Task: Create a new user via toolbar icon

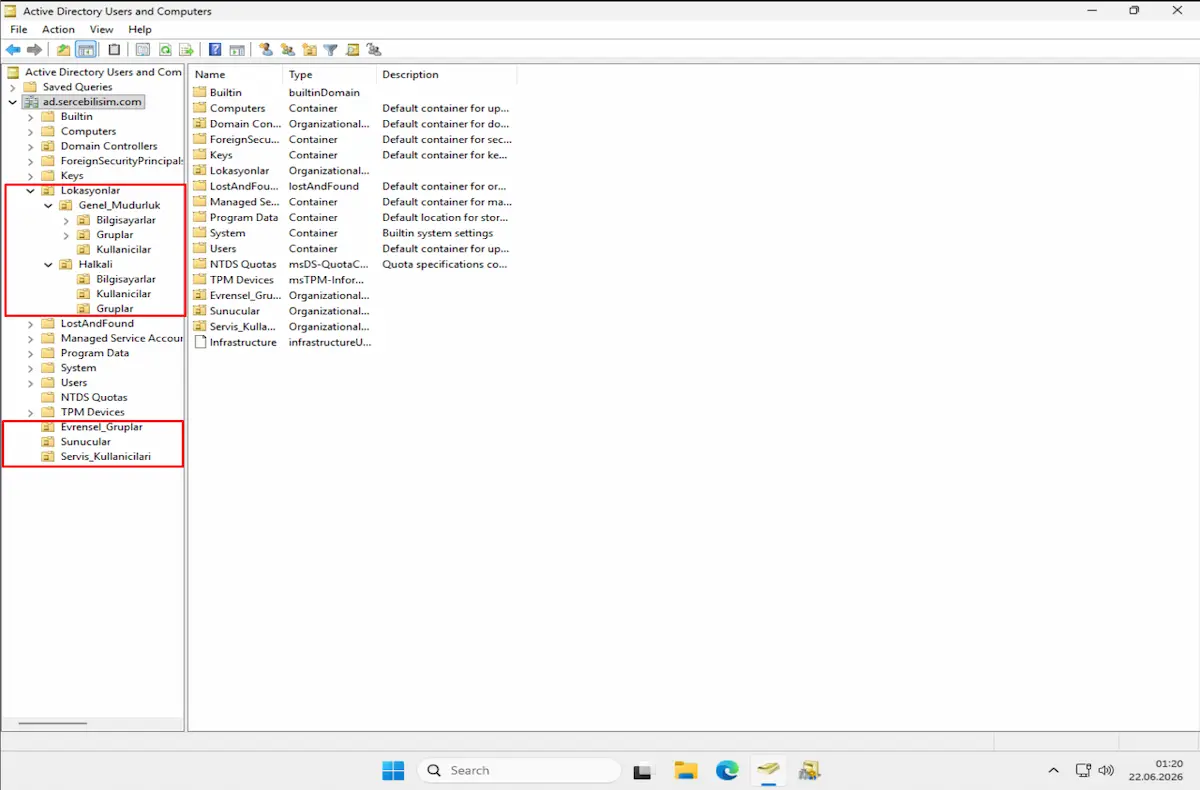Action: (x=266, y=50)
